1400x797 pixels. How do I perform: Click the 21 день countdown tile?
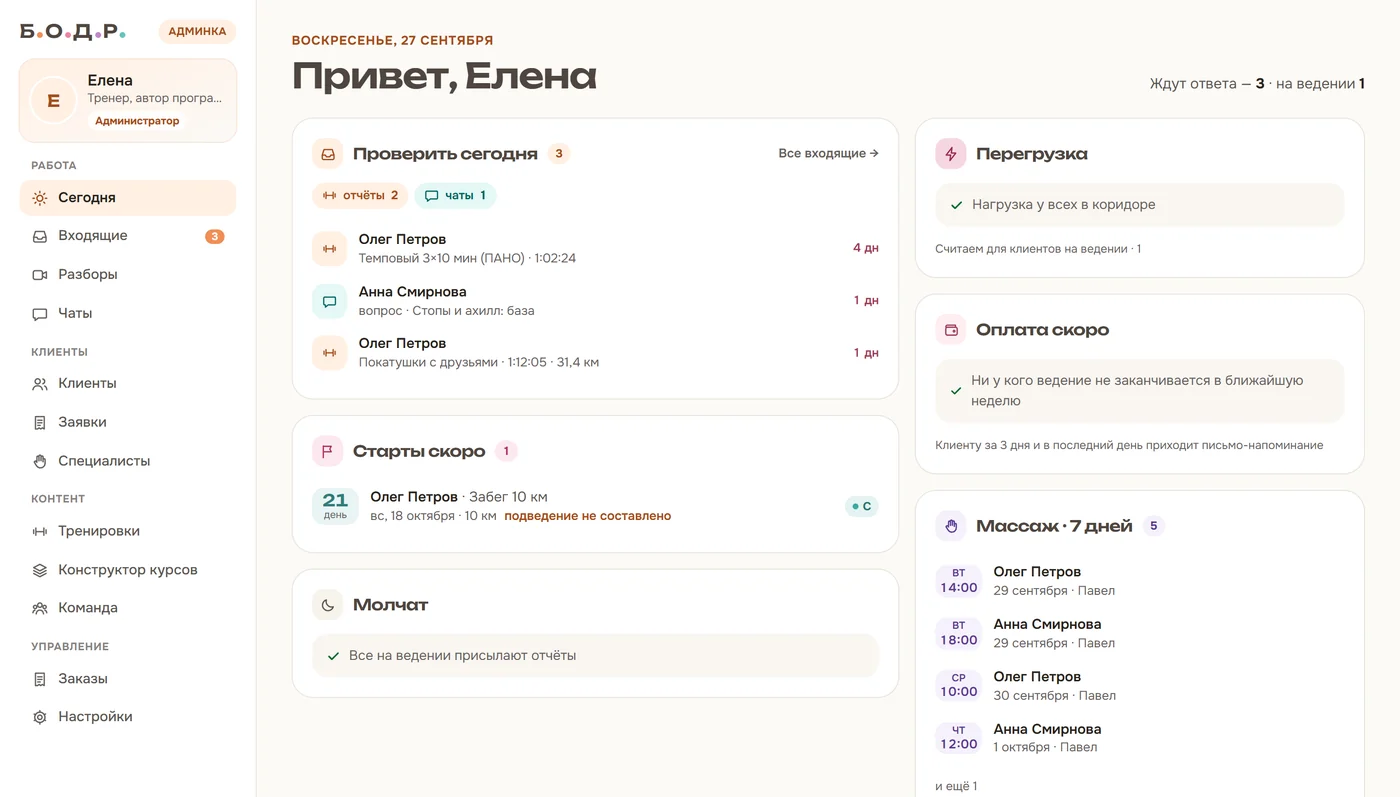[x=335, y=506]
